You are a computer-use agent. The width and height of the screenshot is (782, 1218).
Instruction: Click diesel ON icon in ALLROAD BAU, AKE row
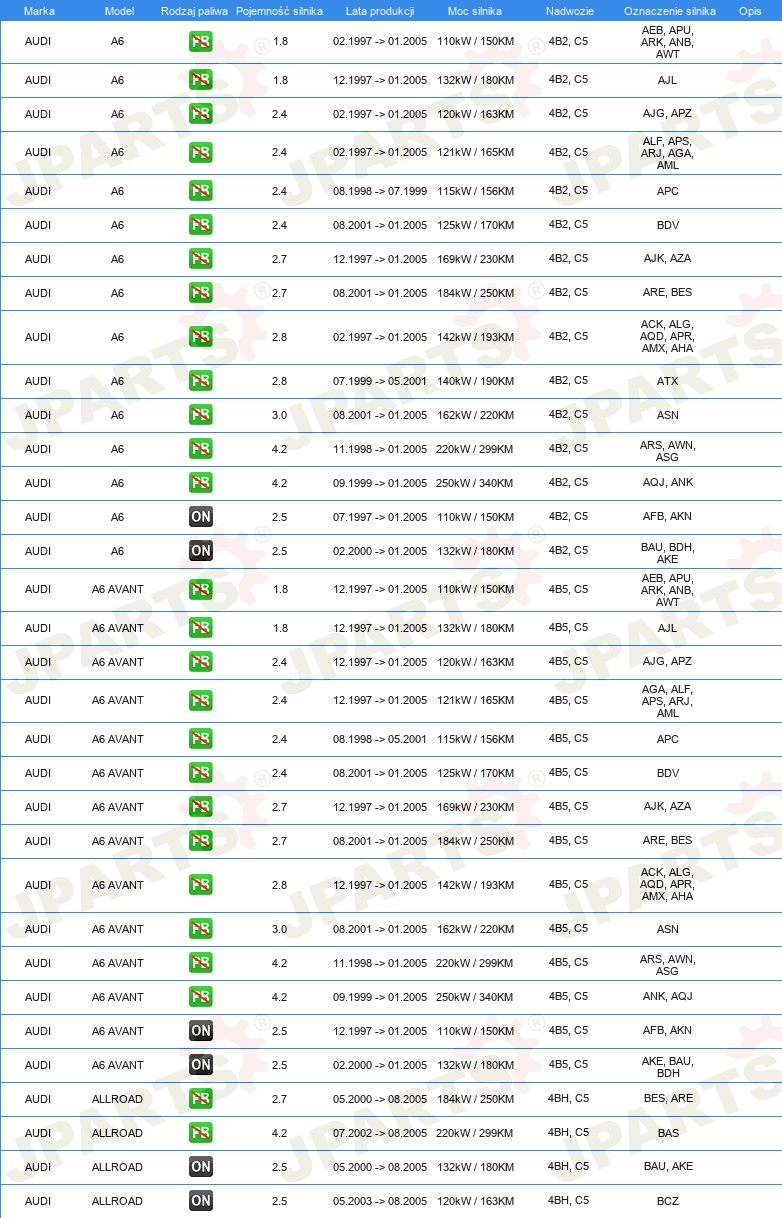click(x=201, y=1167)
